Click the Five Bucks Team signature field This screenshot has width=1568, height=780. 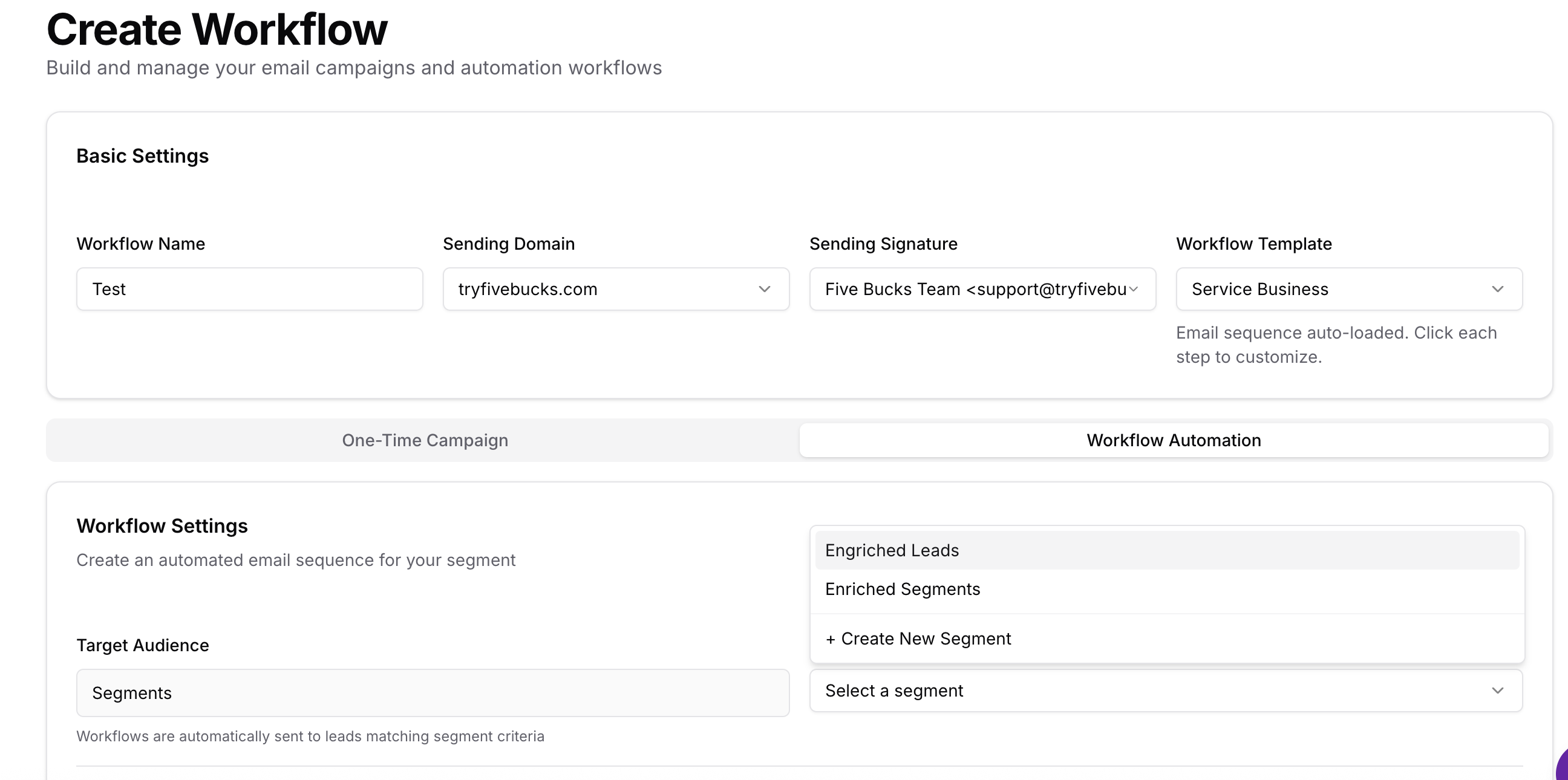point(982,289)
